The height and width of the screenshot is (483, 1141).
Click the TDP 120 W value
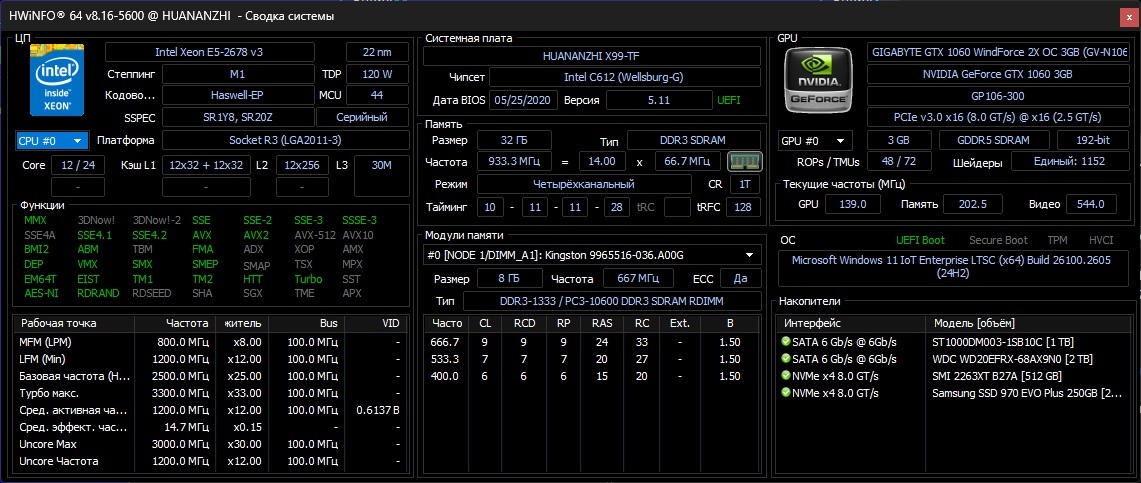[x=378, y=74]
